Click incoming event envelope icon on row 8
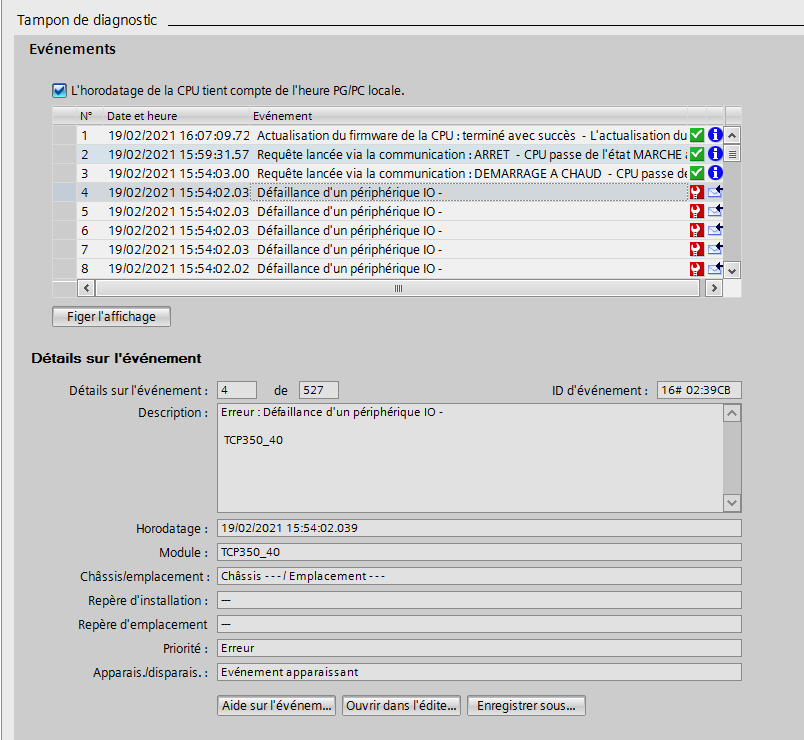Screen dimensions: 804x740 715,268
